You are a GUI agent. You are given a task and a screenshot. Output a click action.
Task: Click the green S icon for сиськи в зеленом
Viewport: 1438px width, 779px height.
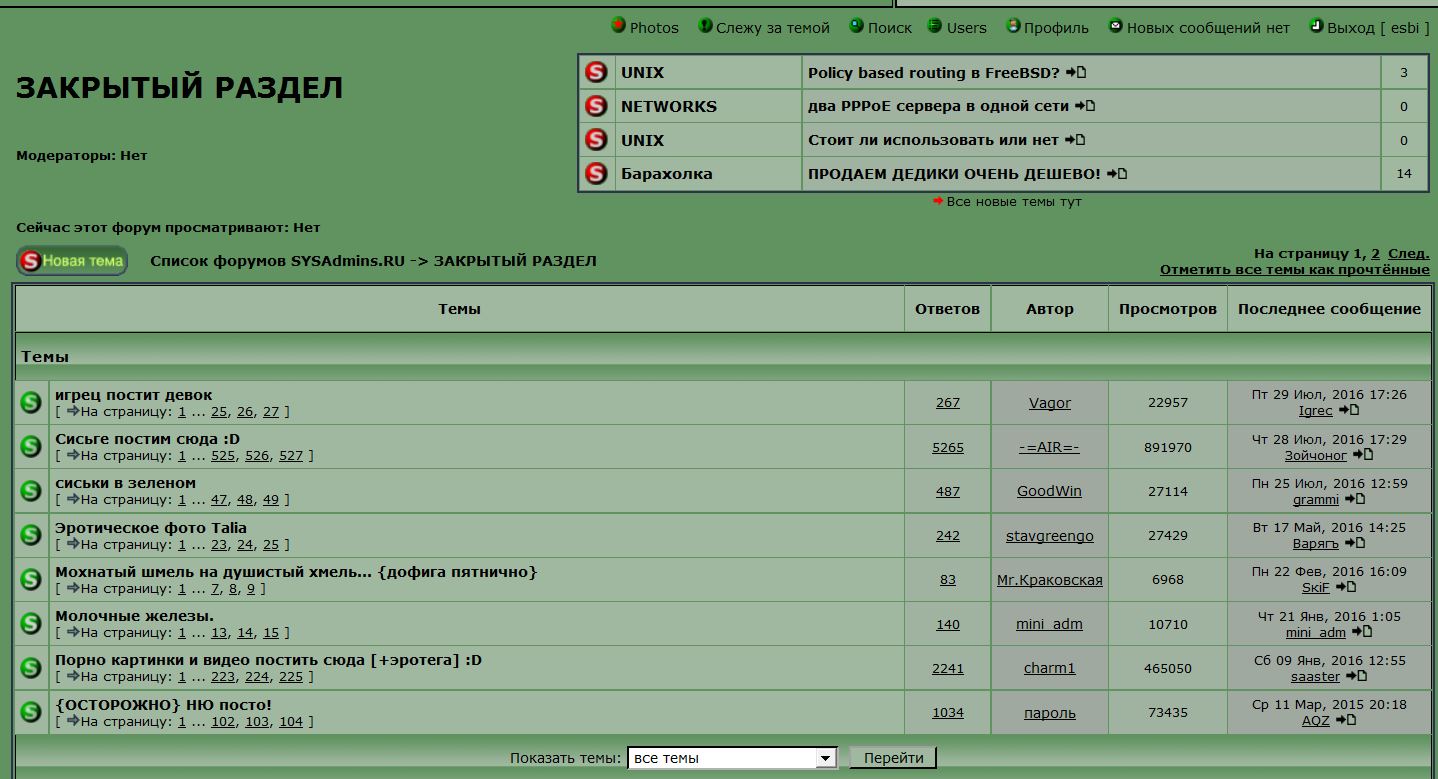coord(31,490)
